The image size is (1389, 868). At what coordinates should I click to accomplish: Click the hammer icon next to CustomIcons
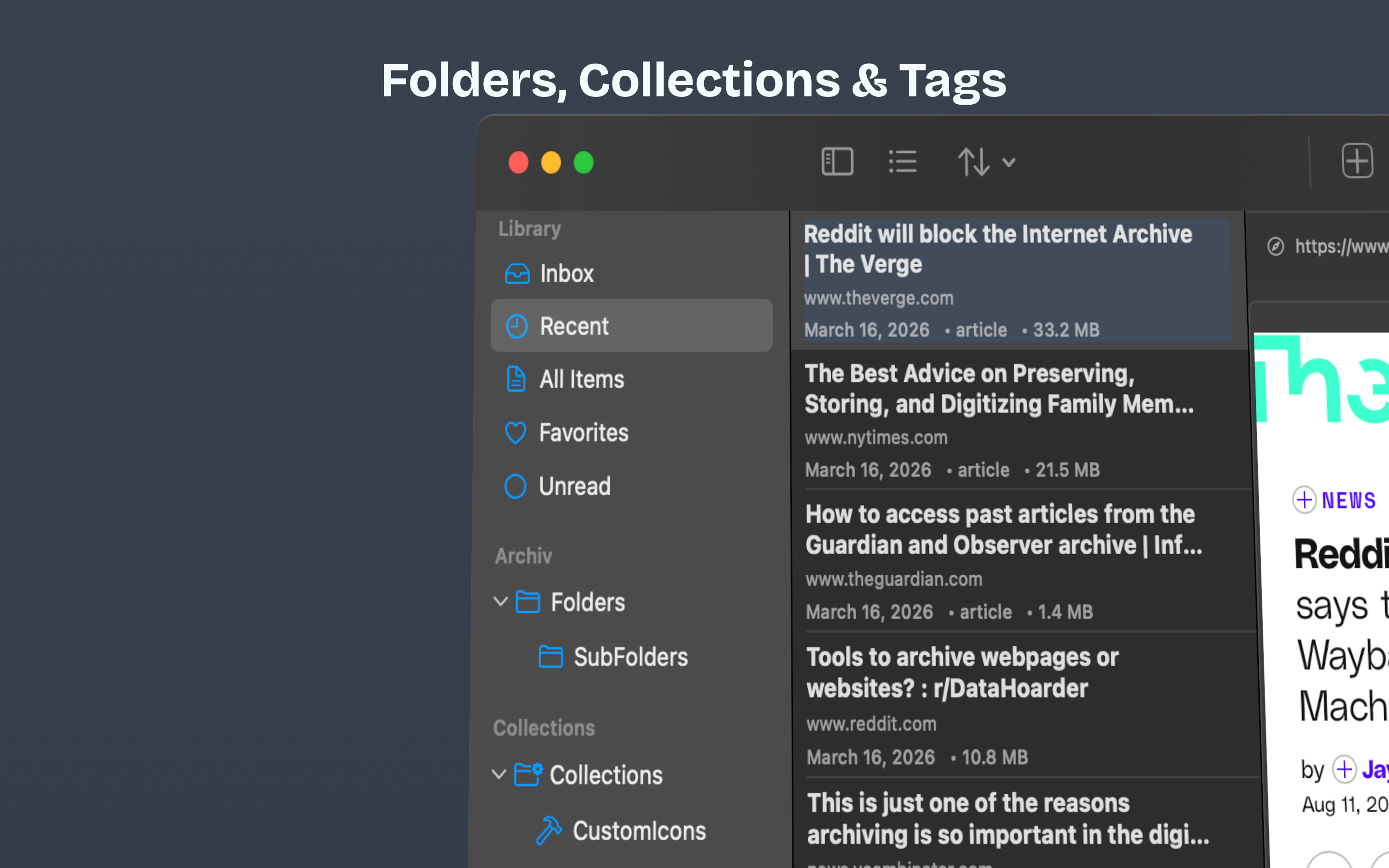click(549, 829)
